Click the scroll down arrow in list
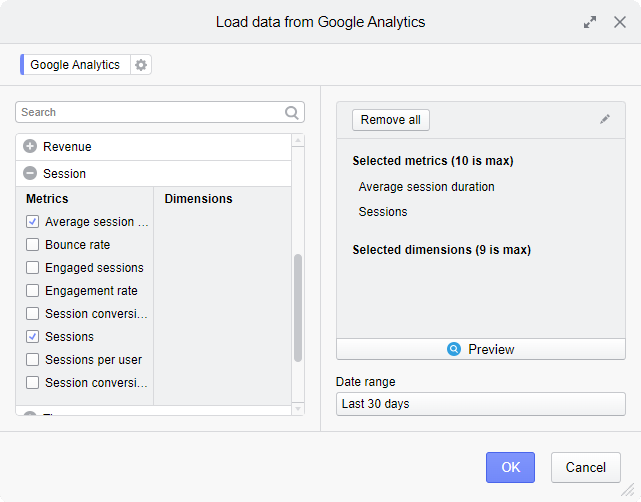641x502 pixels. tap(298, 409)
